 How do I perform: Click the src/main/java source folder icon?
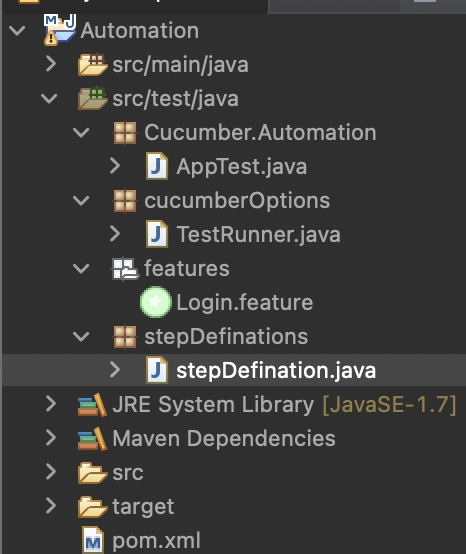click(x=92, y=65)
